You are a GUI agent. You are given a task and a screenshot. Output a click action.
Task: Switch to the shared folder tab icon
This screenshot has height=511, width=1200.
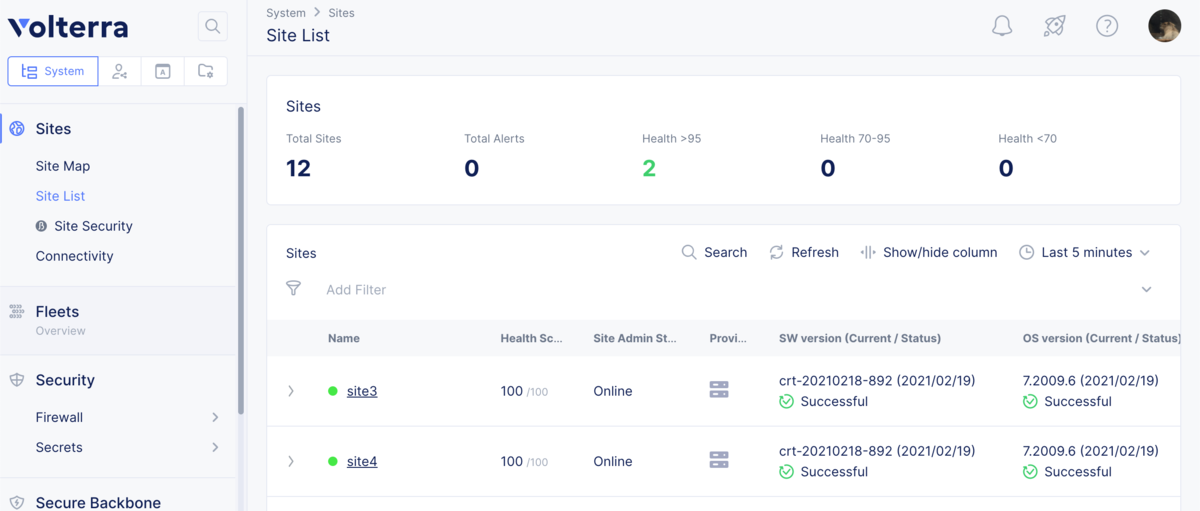pos(205,71)
